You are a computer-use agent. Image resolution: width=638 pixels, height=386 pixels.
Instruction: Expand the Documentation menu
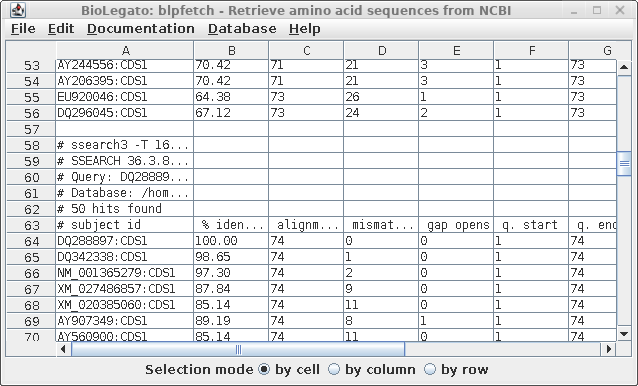click(141, 29)
